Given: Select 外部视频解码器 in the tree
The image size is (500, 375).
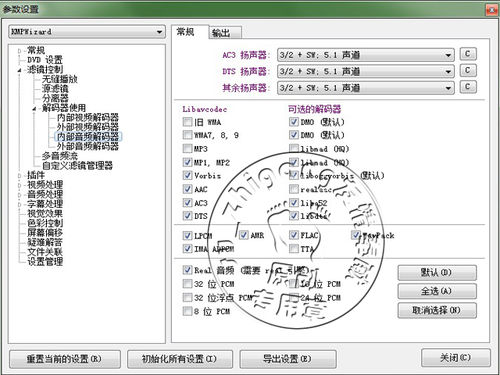Looking at the screenshot, I should (88, 127).
